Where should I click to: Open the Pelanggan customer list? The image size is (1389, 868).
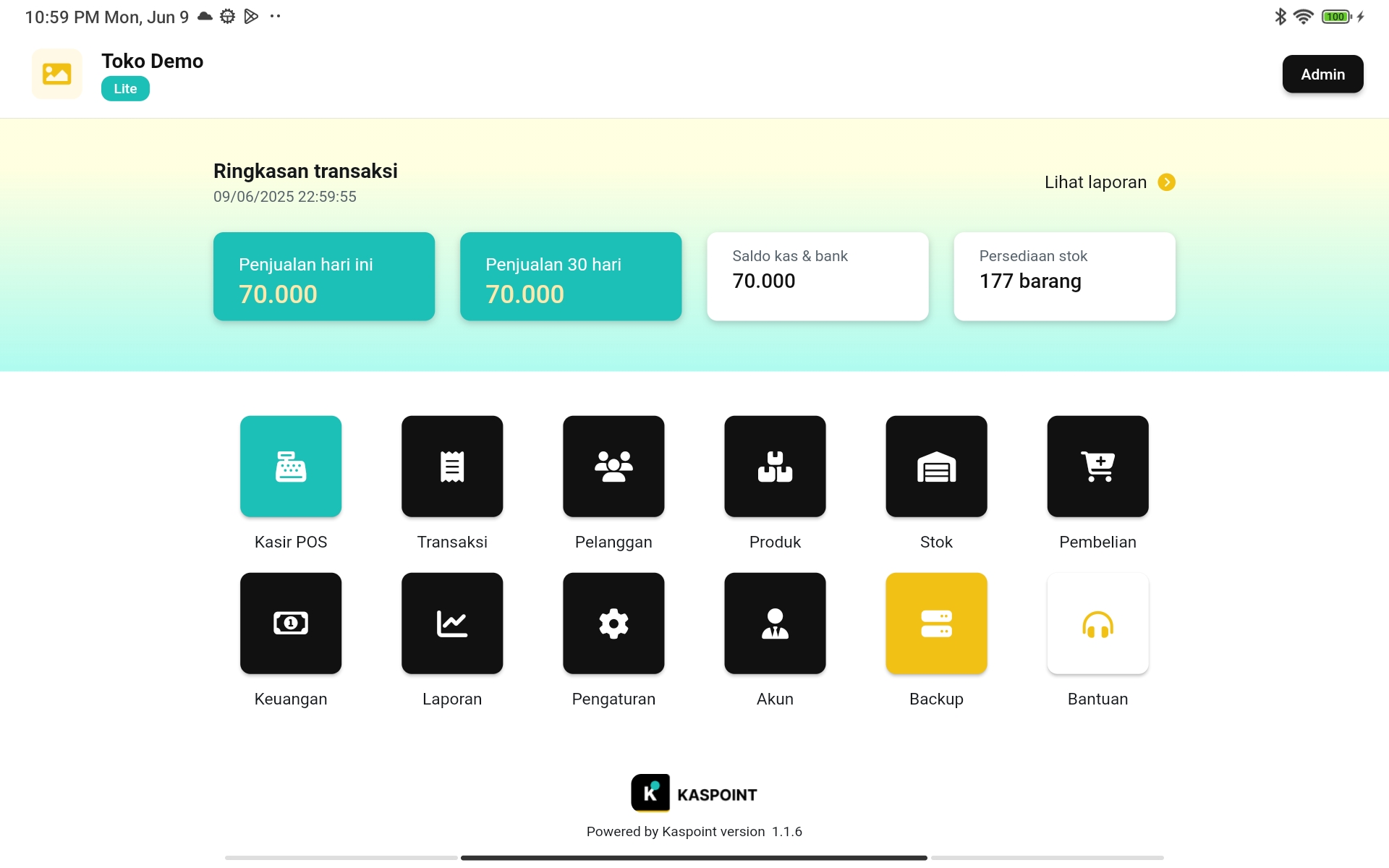(x=613, y=467)
